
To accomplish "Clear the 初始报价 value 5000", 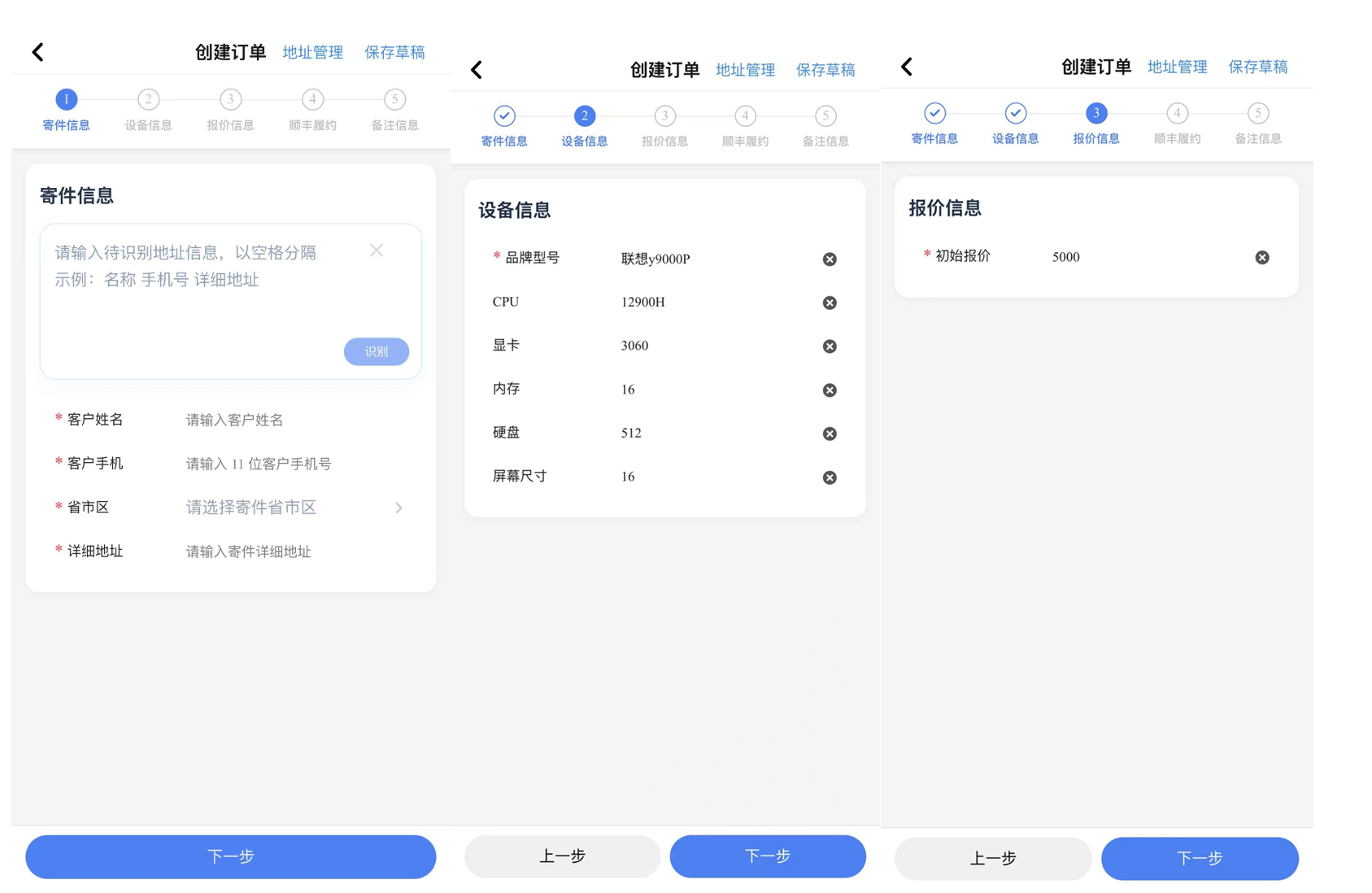I will coord(1262,257).
